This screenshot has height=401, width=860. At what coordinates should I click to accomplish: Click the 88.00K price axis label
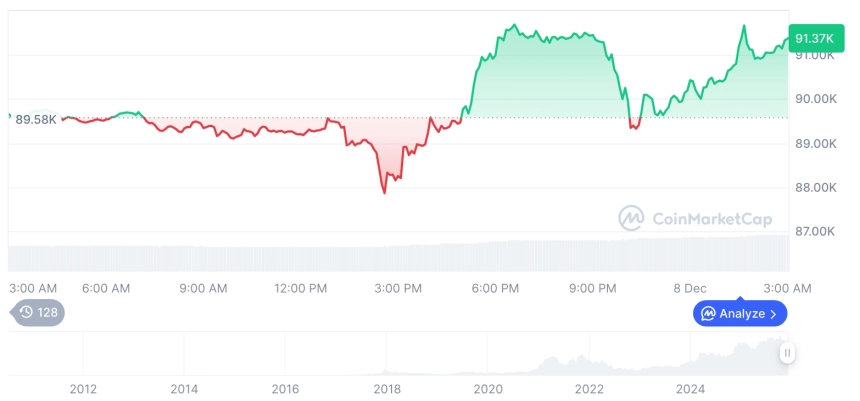point(813,187)
